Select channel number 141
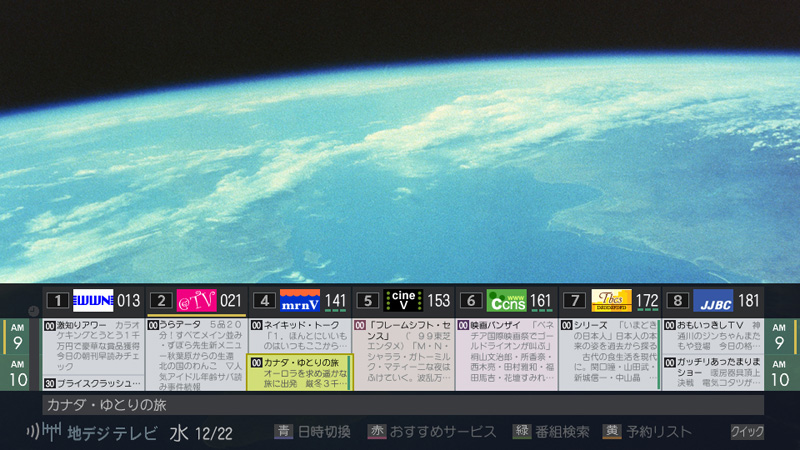Viewport: 800px width, 450px height. tap(335, 301)
